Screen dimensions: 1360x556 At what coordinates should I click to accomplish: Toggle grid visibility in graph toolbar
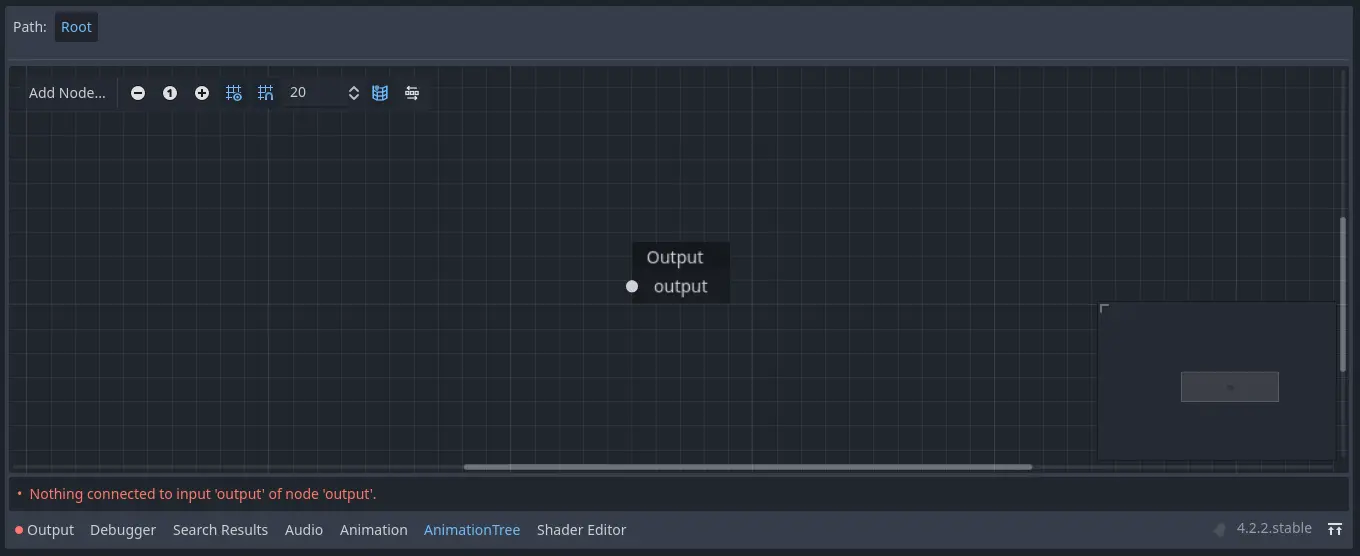pyautogui.click(x=234, y=93)
